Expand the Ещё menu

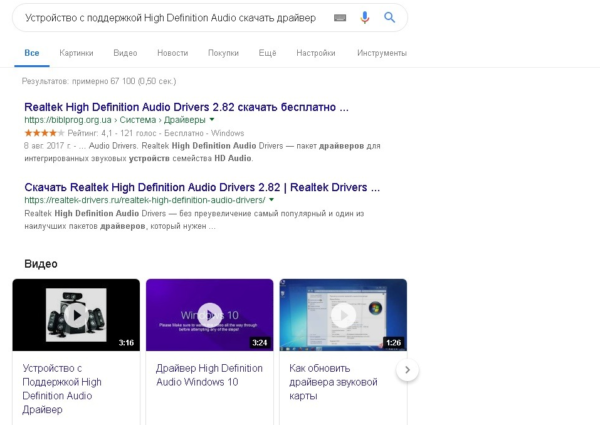(267, 53)
